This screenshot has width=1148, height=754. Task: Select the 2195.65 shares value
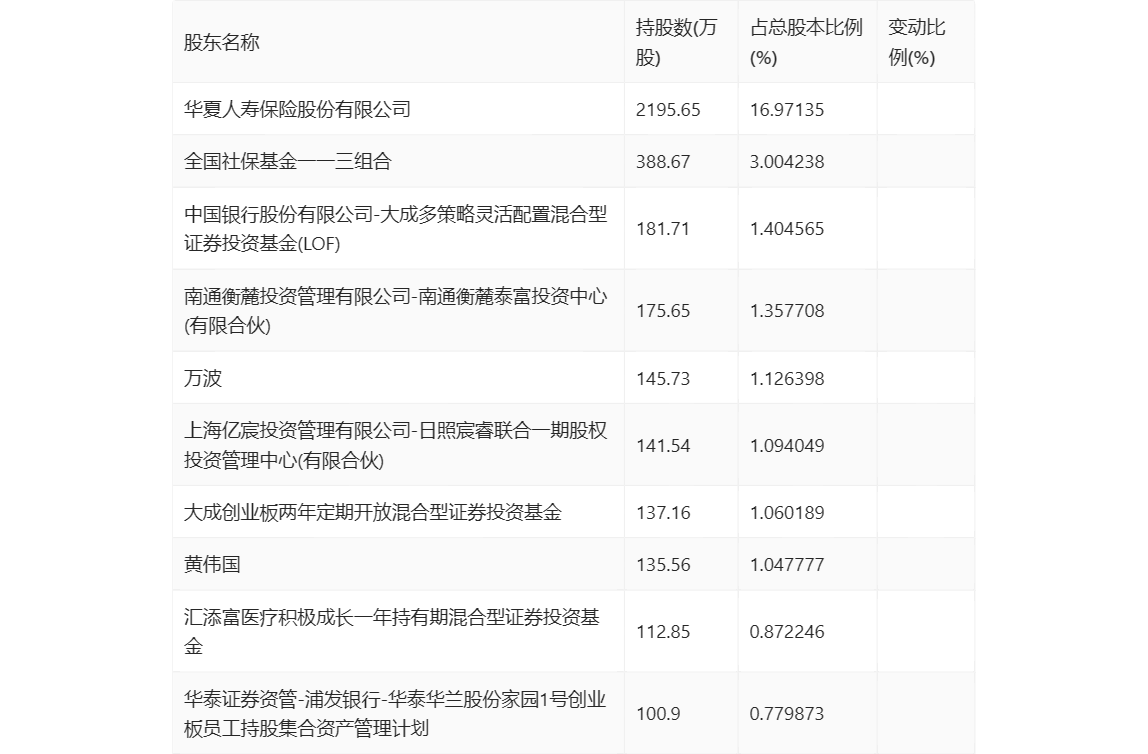click(x=668, y=110)
